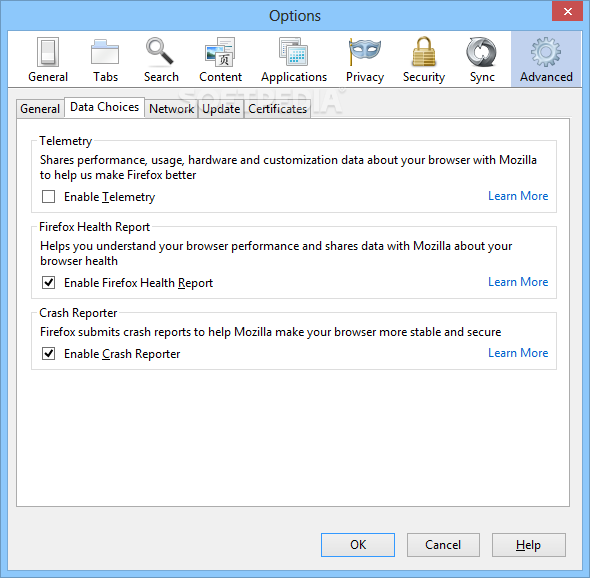The width and height of the screenshot is (590, 578).
Task: Close the Options dialog window
Action: [x=567, y=11]
